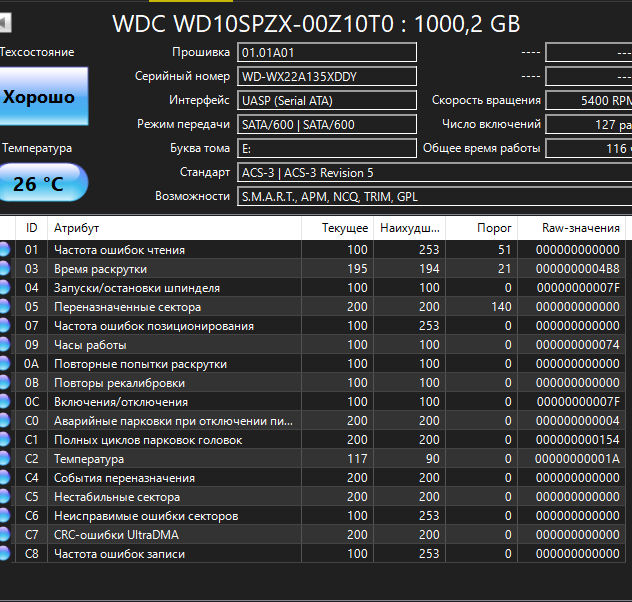Click the status orb for Запуски/остановки шпинделя

coord(4,288)
